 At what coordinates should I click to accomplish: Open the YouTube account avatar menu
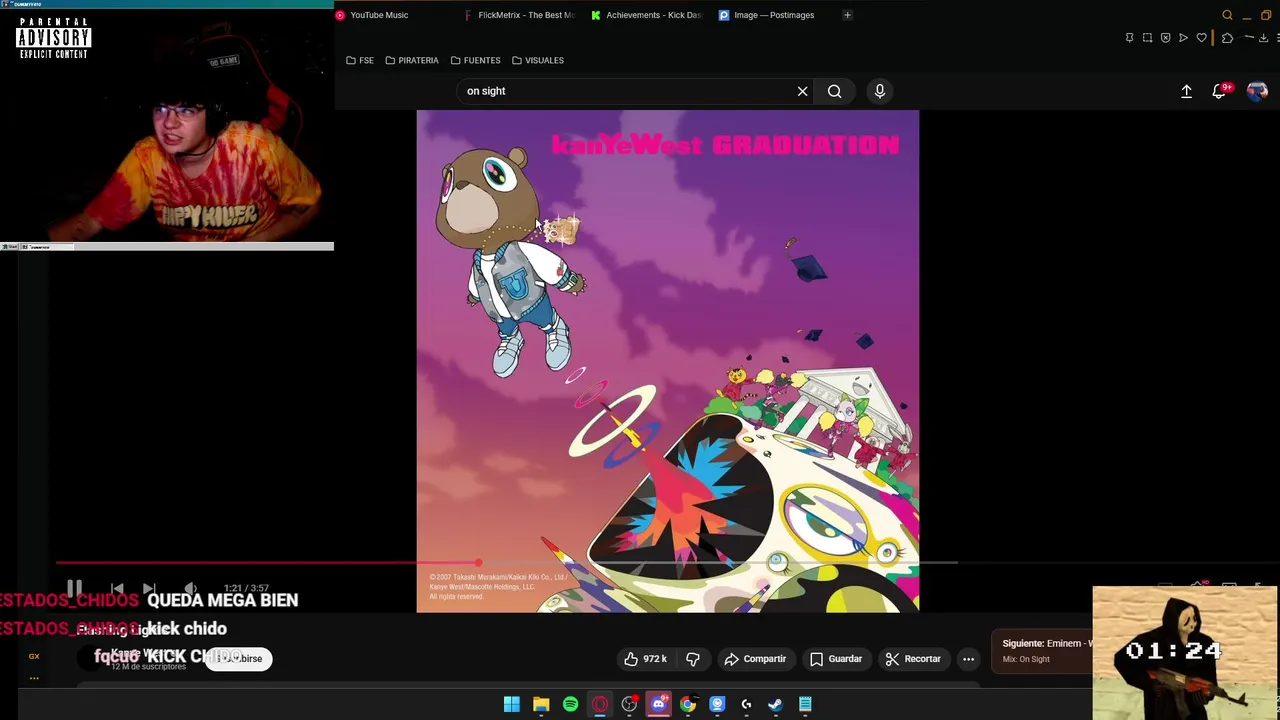point(1257,91)
